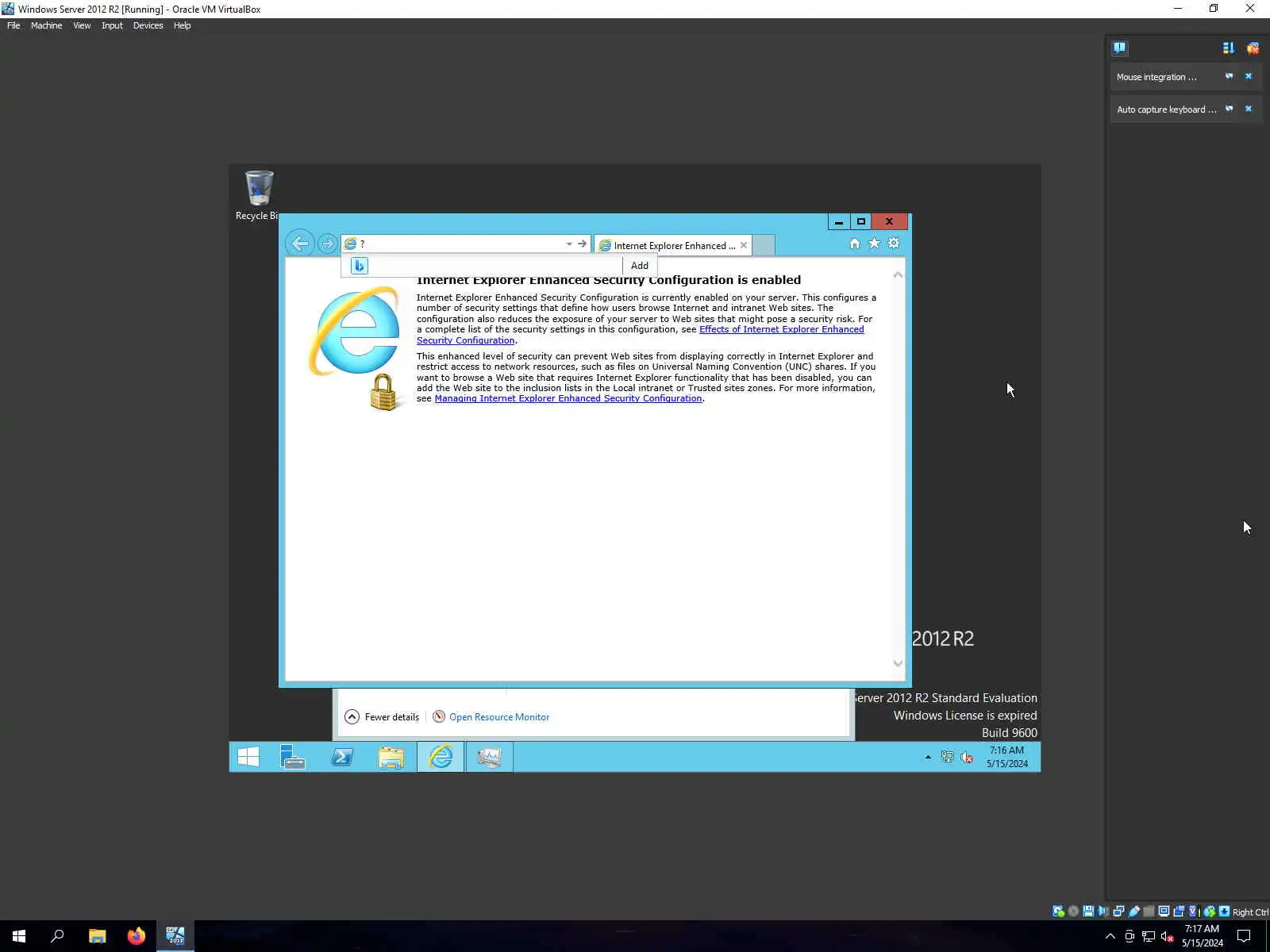Image resolution: width=1270 pixels, height=952 pixels.
Task: Click the display indicator in VirtualBox status bar
Action: pyautogui.click(x=1164, y=912)
